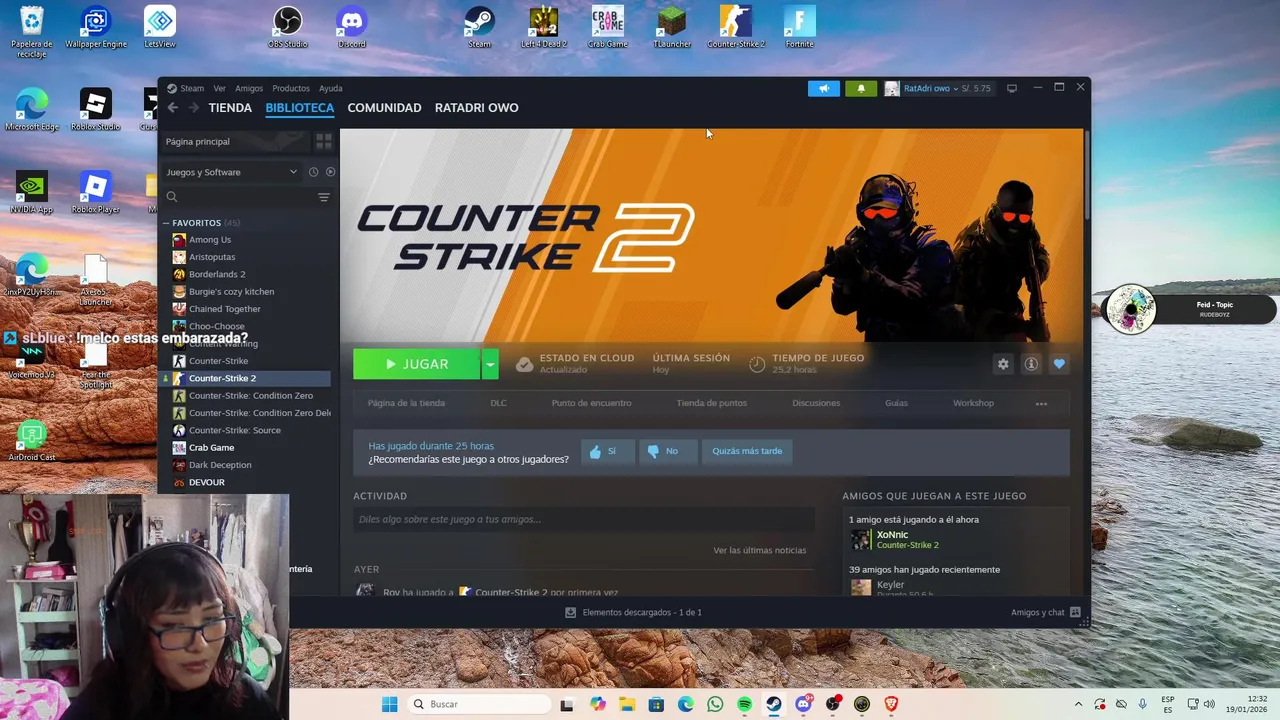
Task: Go back with the navigation arrow
Action: point(173,108)
